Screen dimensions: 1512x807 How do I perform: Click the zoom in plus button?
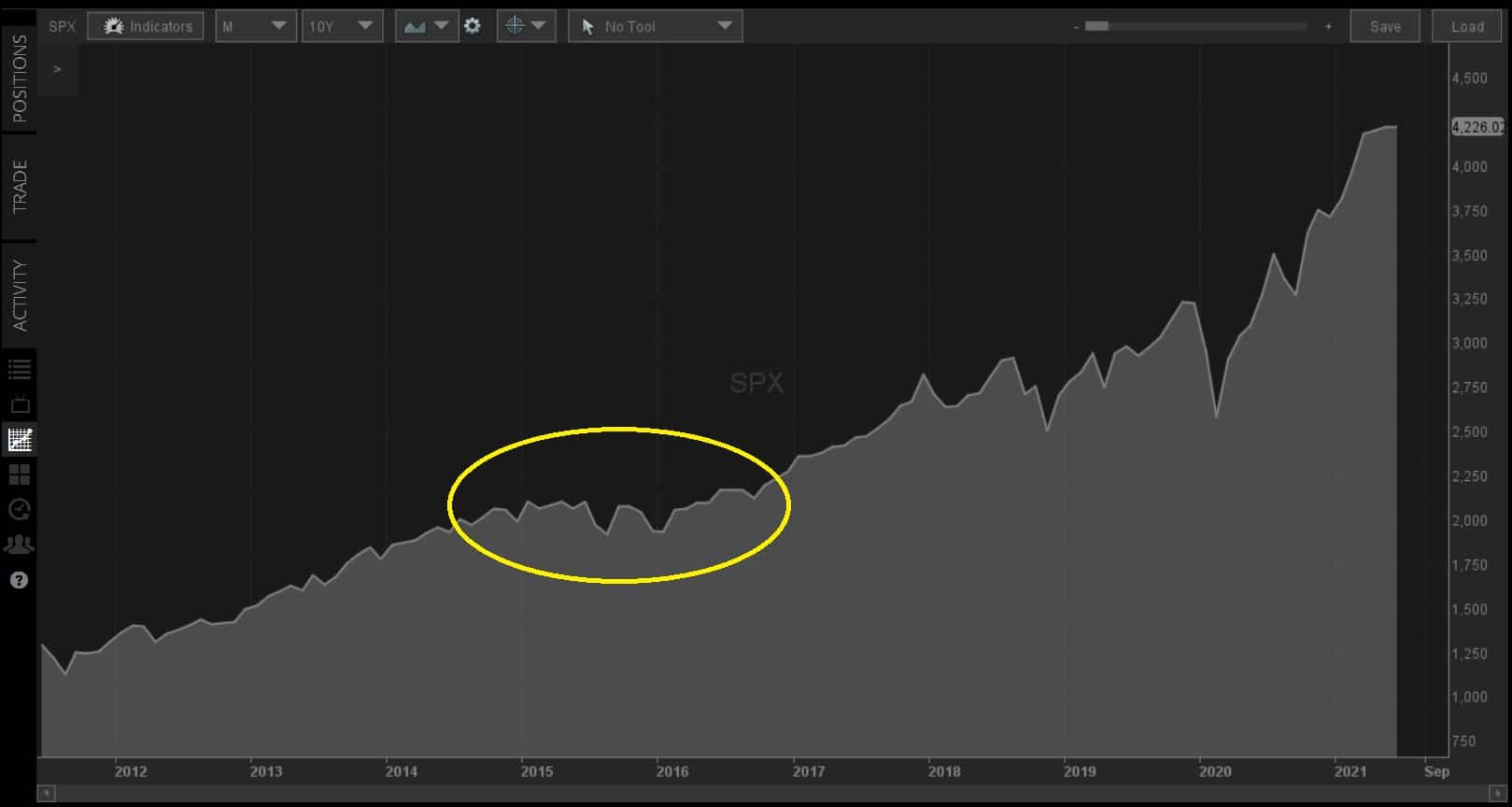coord(1328,27)
